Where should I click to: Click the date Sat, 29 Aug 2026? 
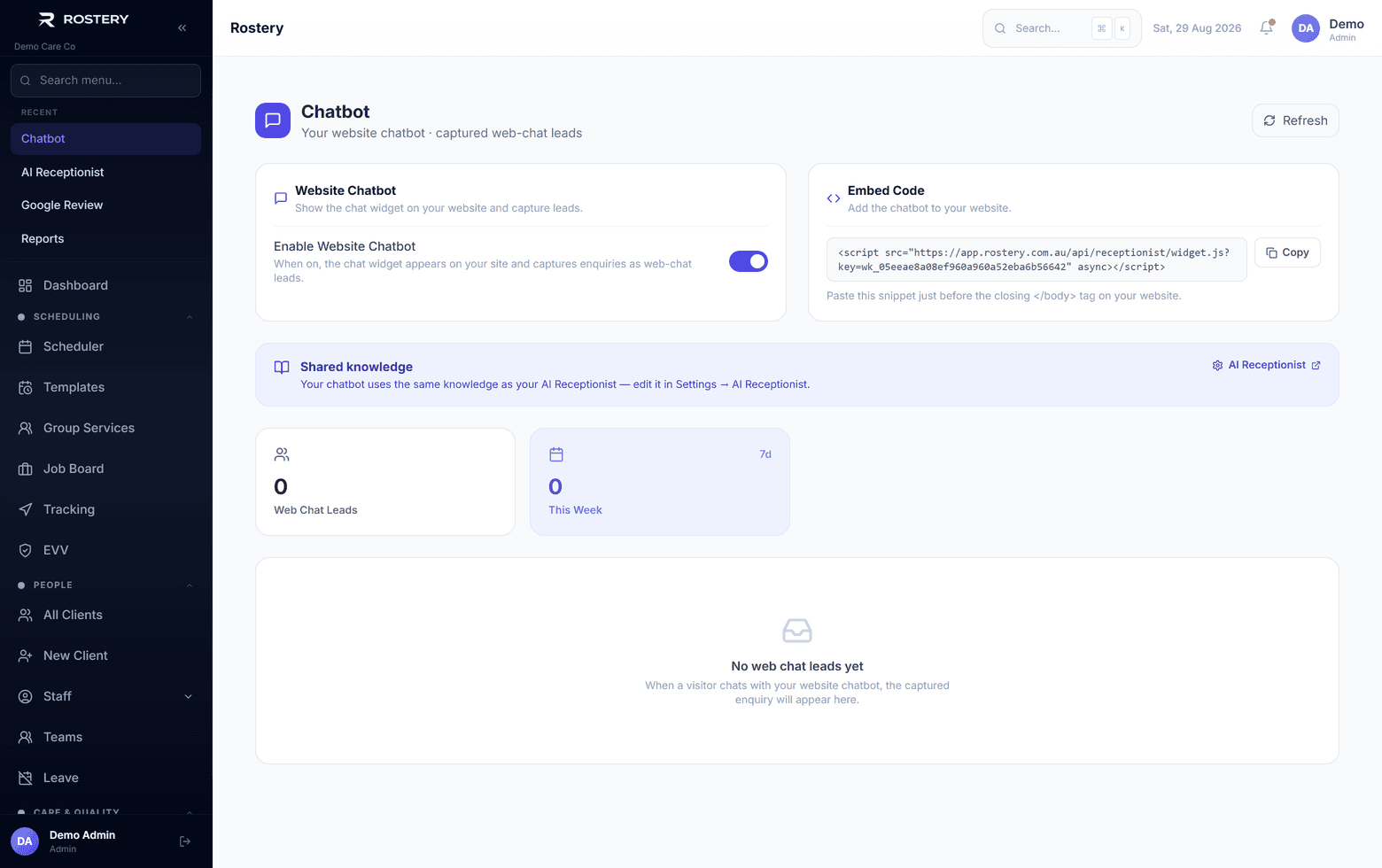click(1197, 28)
